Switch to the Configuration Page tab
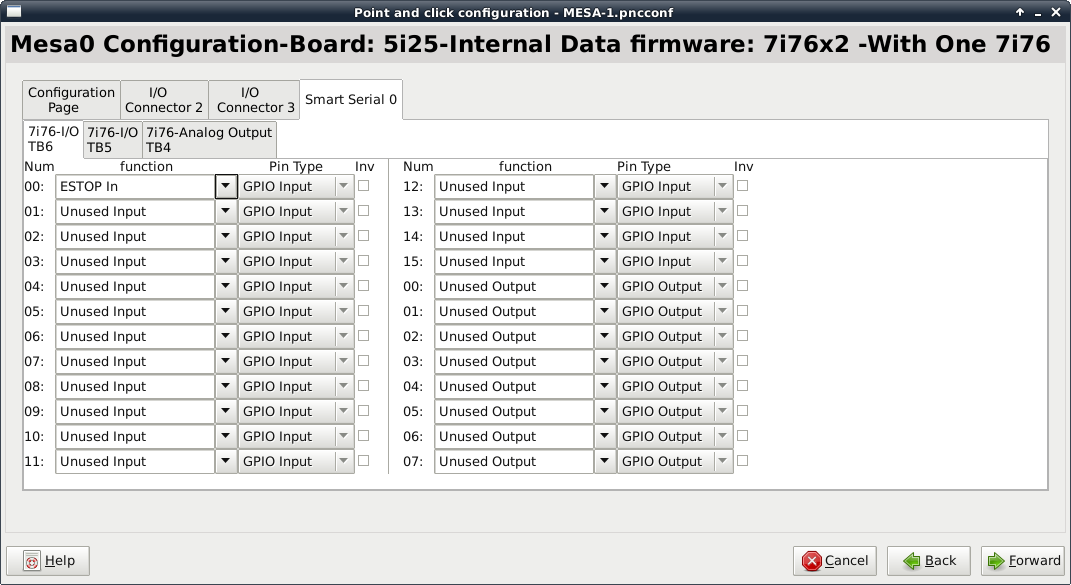The width and height of the screenshot is (1071, 585). click(x=71, y=100)
